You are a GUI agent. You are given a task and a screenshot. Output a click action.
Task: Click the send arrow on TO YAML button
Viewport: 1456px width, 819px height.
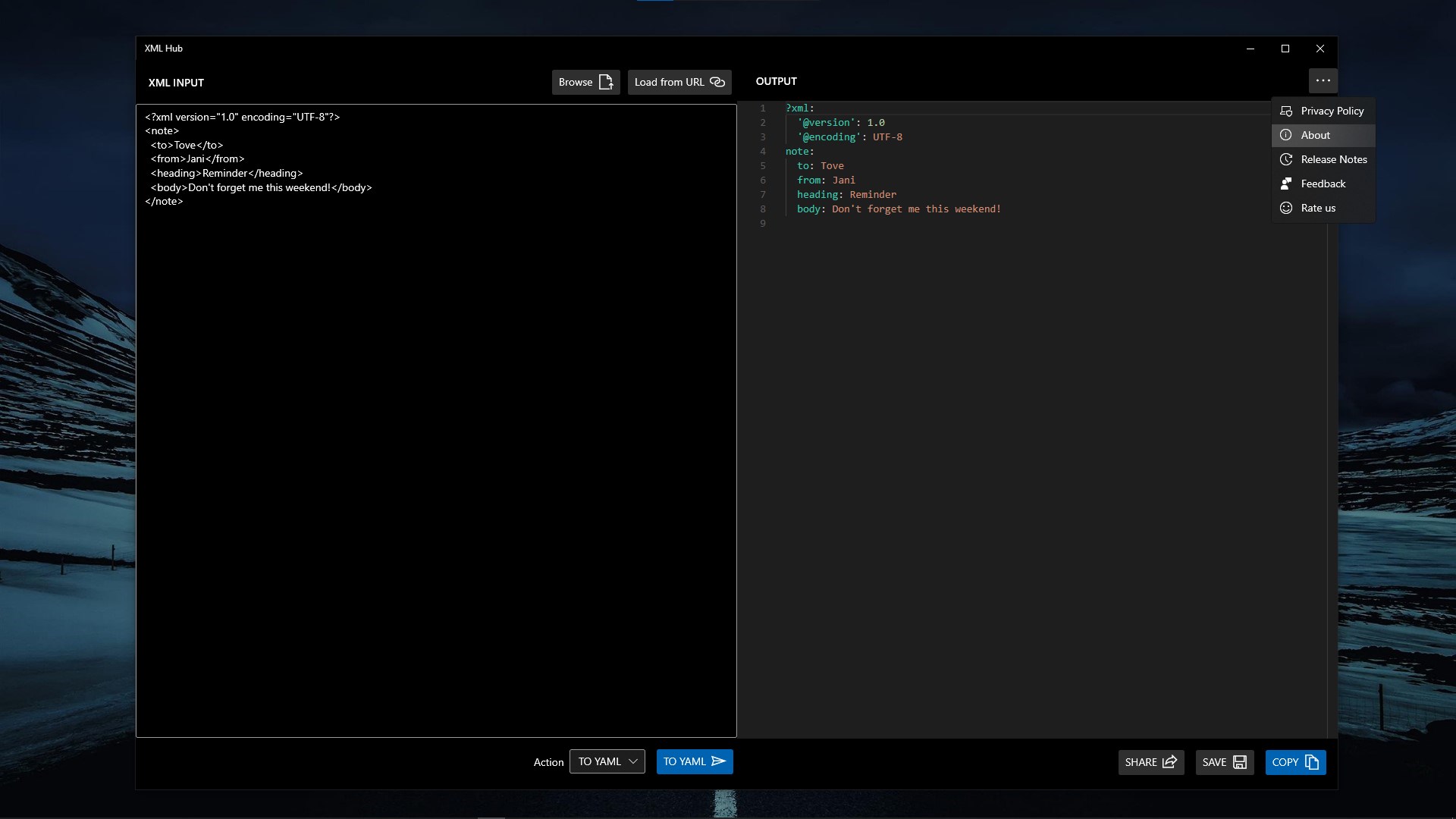pos(719,761)
